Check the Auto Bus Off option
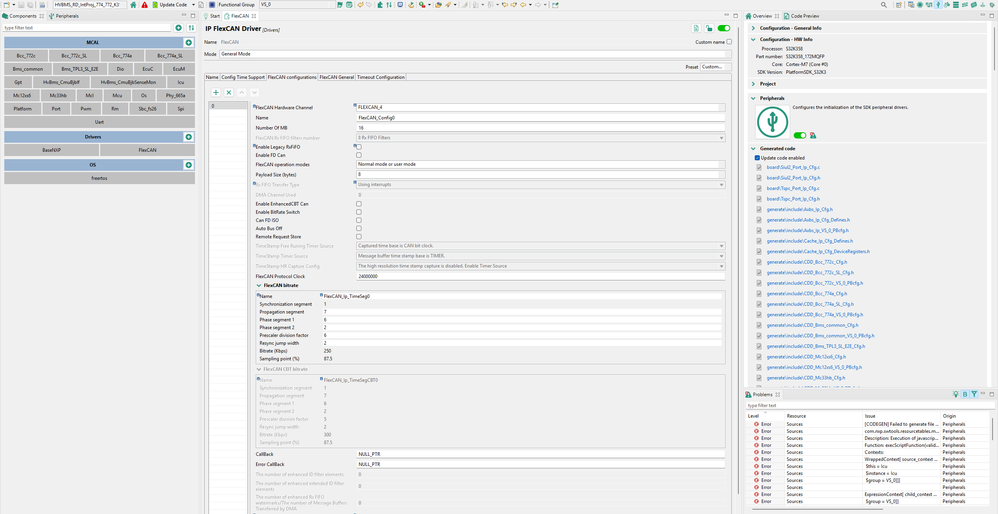 (359, 228)
